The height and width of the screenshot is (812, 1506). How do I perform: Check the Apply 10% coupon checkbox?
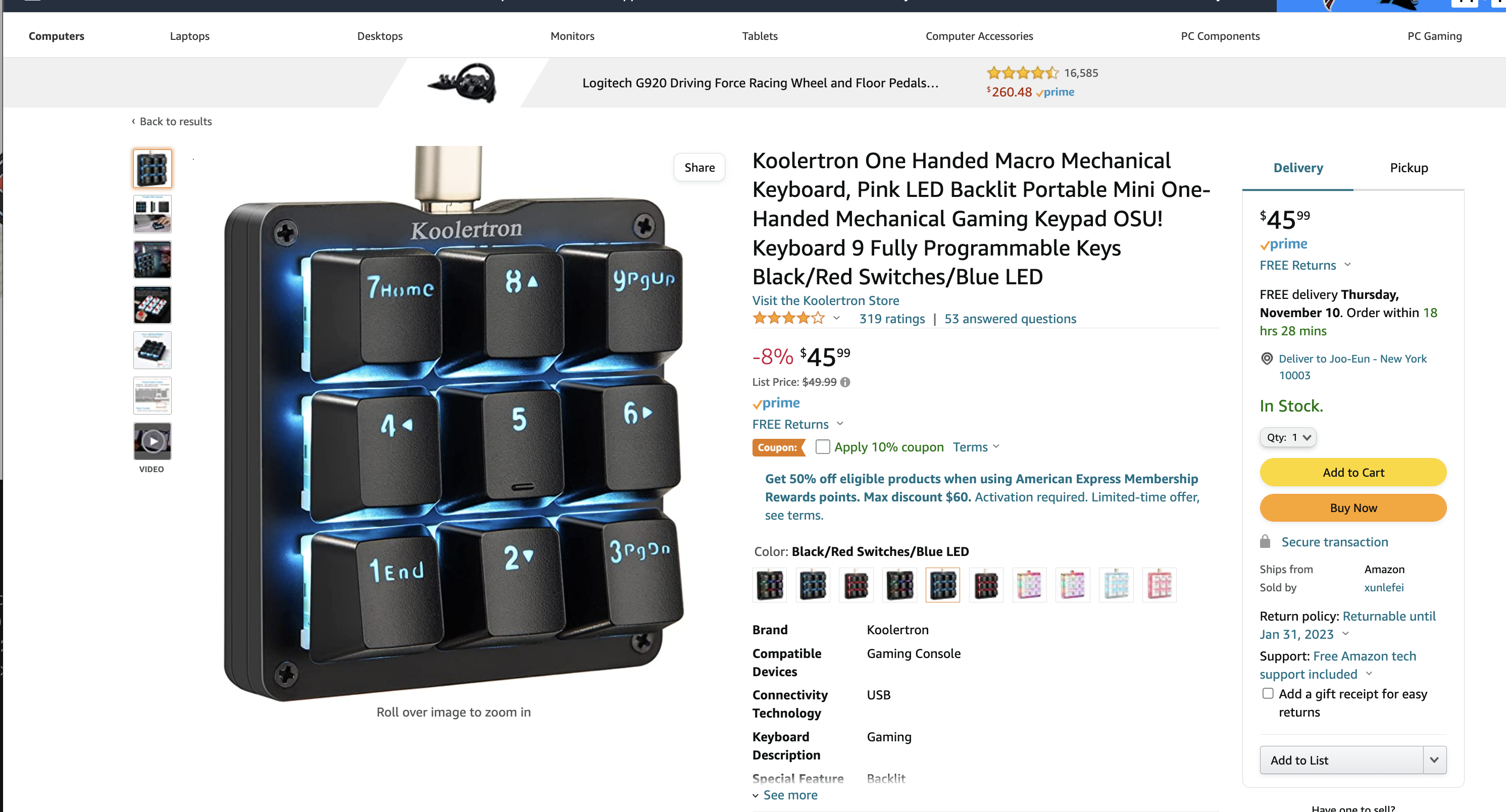[x=822, y=446]
